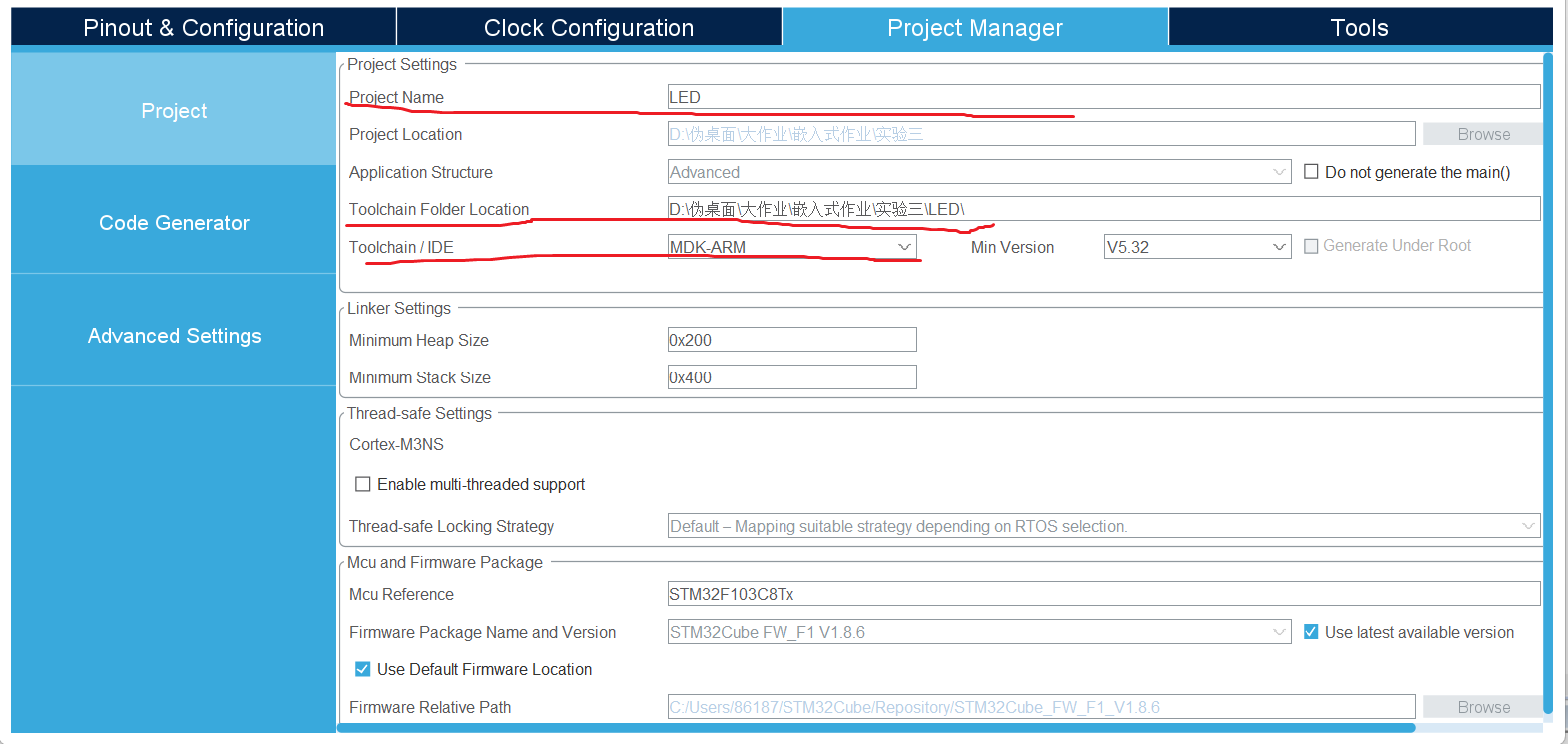The height and width of the screenshot is (744, 1568).
Task: Click the Project Name label
Action: pos(396,97)
